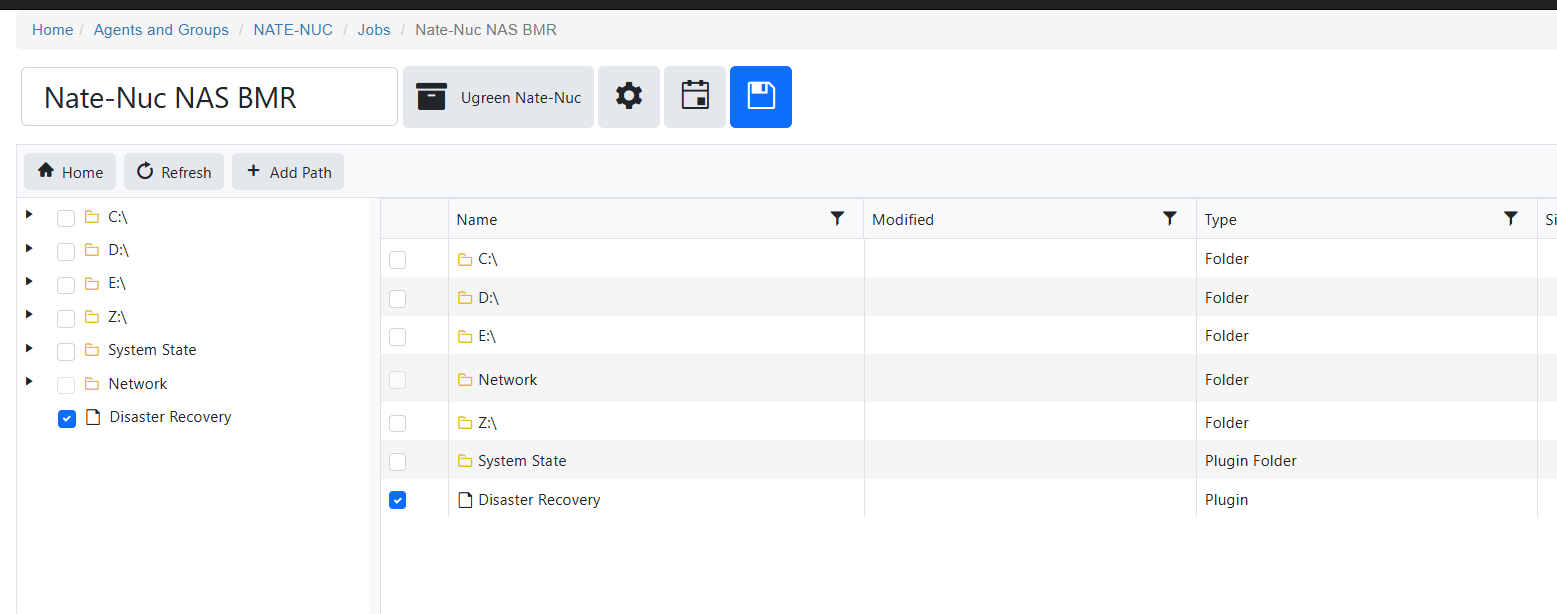1557x614 pixels.
Task: Open job settings gear icon
Action: 629,97
